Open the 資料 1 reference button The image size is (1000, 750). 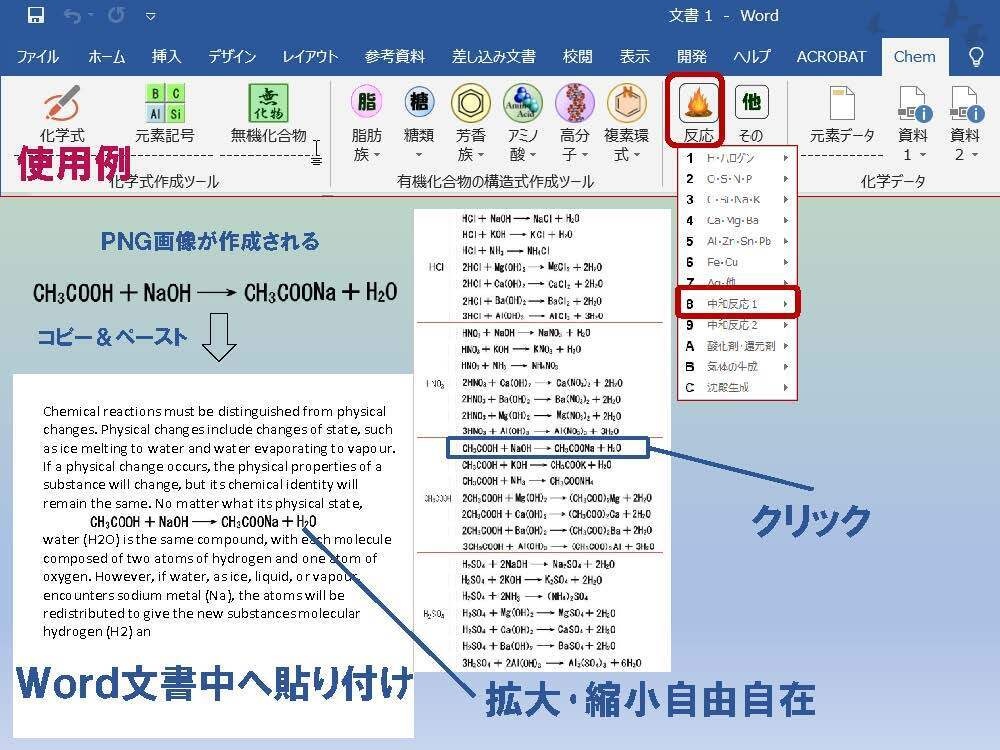click(913, 124)
